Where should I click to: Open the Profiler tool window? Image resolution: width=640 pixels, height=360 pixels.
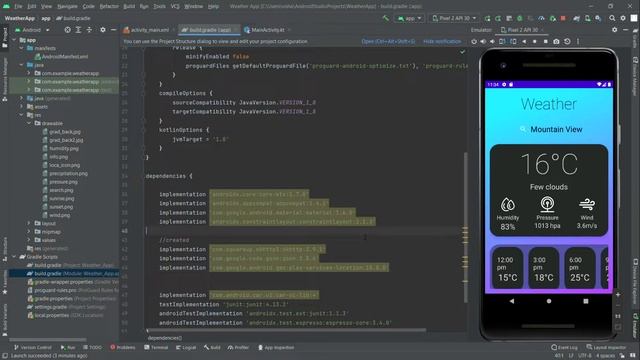pyautogui.click(x=238, y=348)
